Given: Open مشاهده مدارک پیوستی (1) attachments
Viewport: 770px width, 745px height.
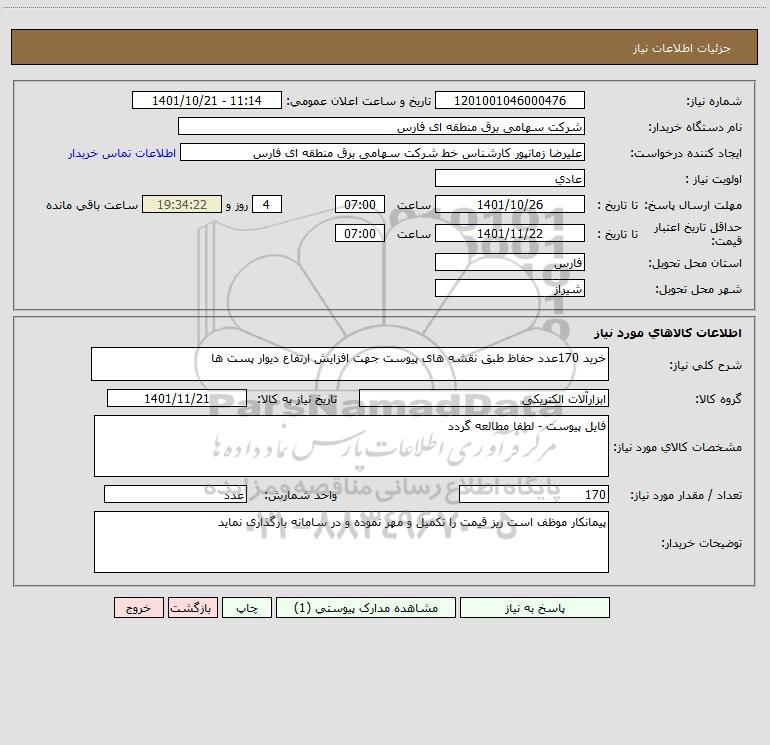Looking at the screenshot, I should [366, 607].
